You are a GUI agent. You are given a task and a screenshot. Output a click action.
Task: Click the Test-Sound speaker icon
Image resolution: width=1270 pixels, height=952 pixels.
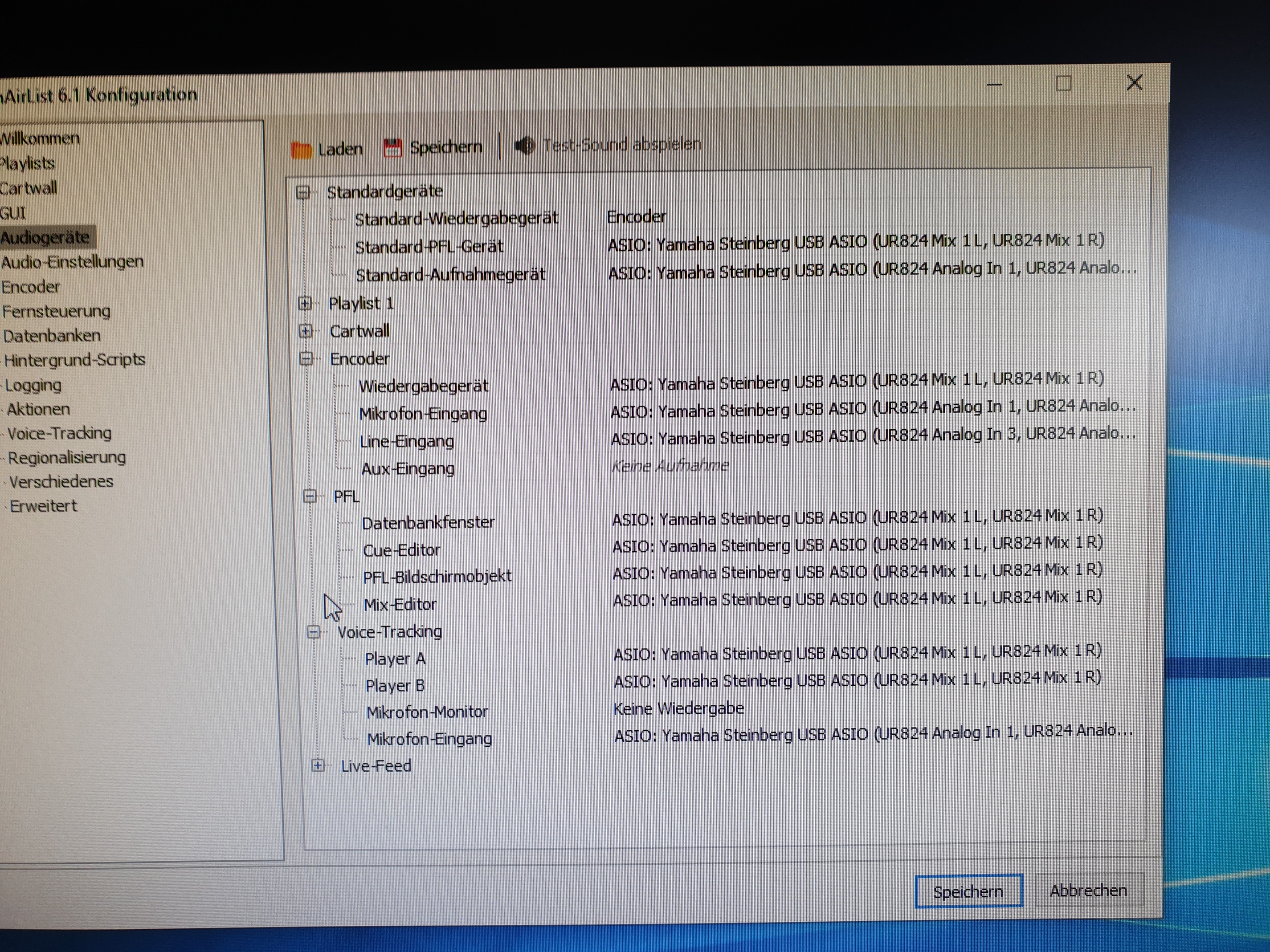click(x=524, y=145)
